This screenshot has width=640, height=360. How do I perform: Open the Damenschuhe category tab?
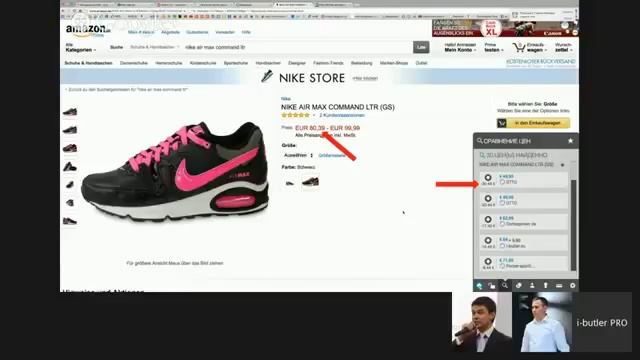(x=133, y=63)
